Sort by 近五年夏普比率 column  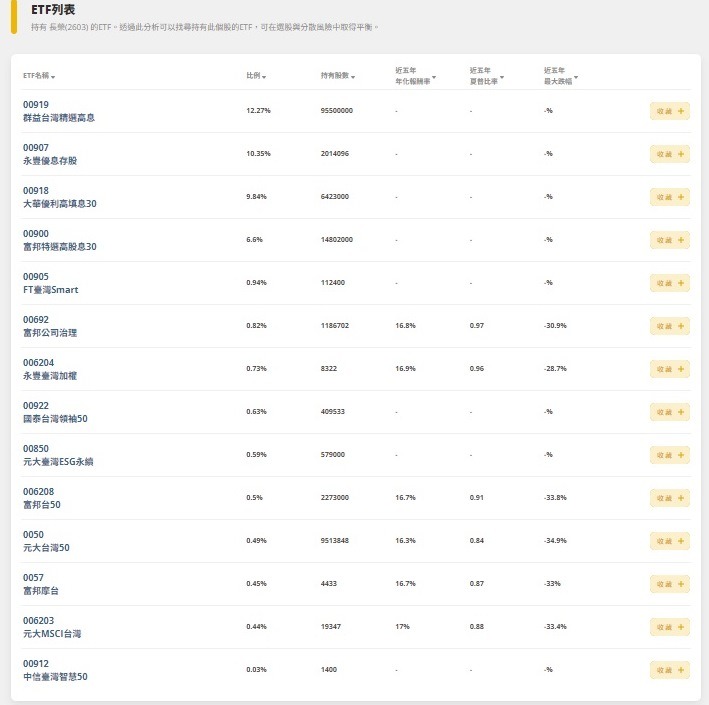click(487, 76)
